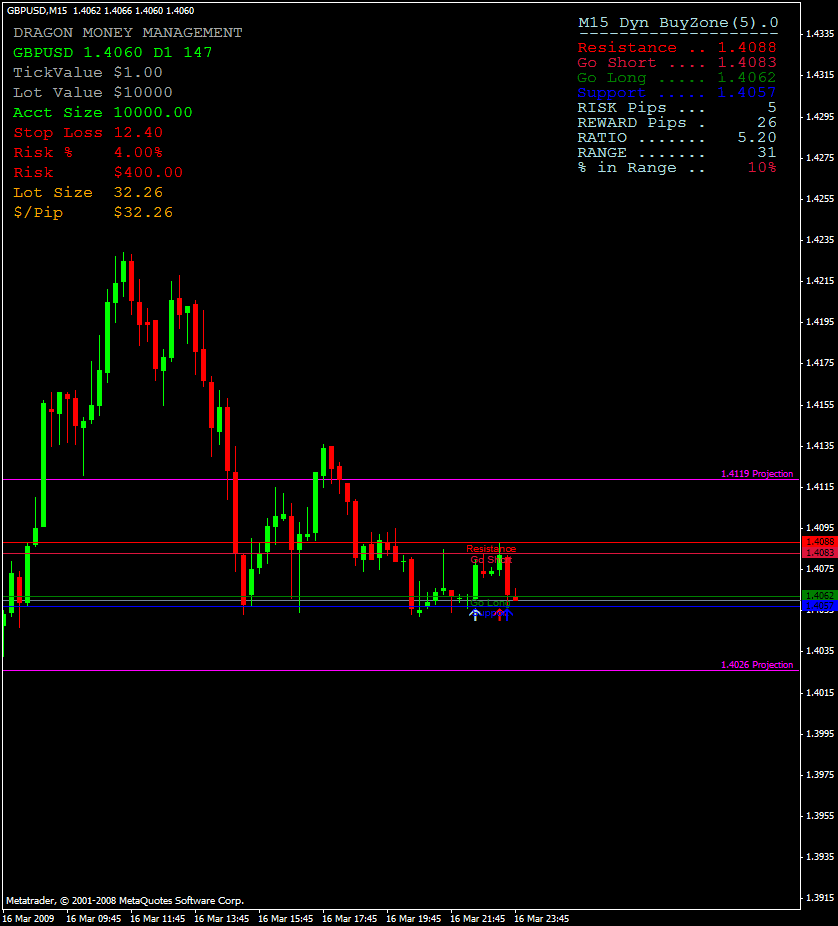This screenshot has width=838, height=926.
Task: Click the blue up arrow signal marker
Action: click(508, 614)
